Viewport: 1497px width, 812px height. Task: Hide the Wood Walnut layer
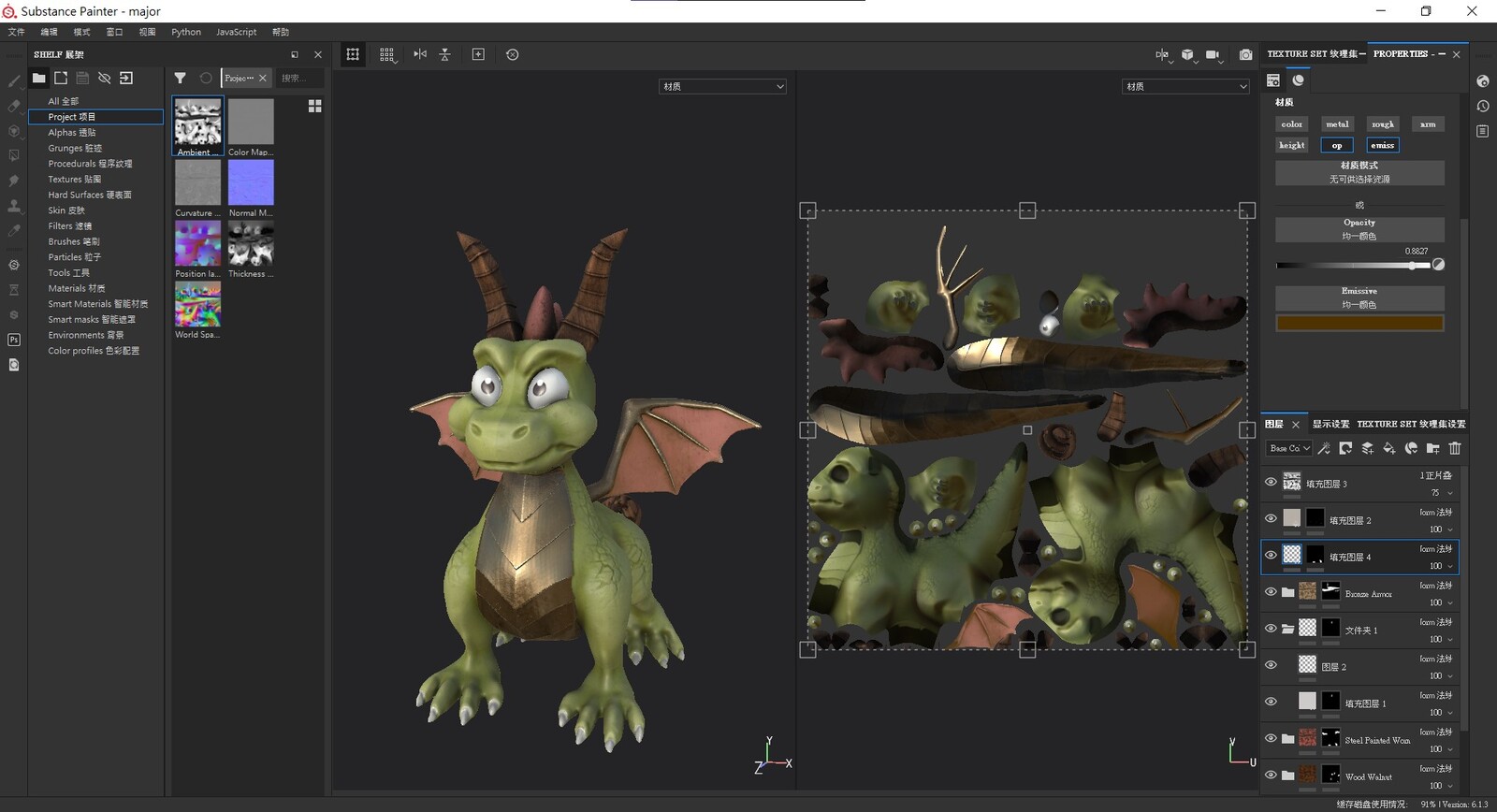[1271, 775]
